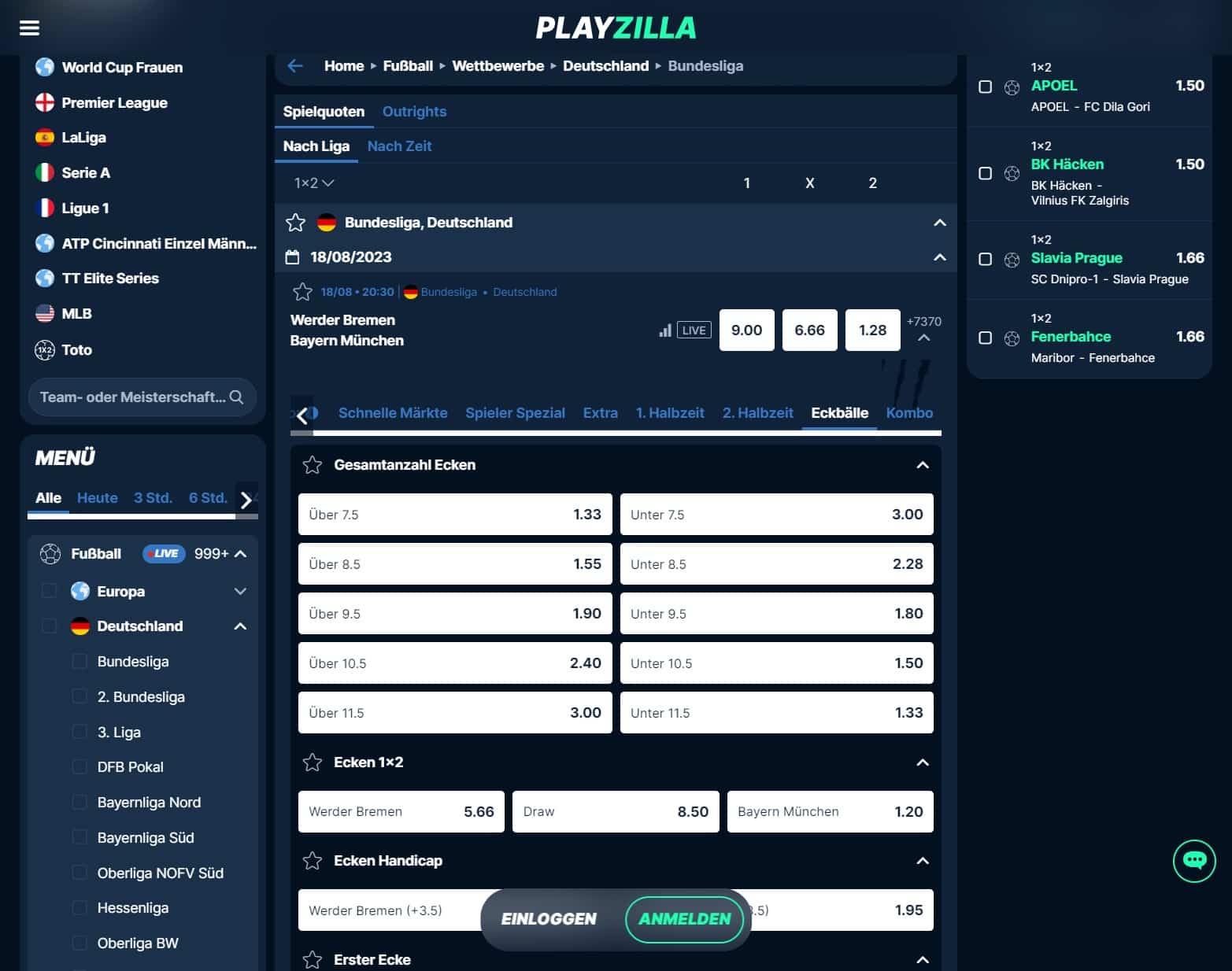Collapse the Bundesliga, Deutschland section
Viewport: 1232px width, 971px height.
point(940,223)
